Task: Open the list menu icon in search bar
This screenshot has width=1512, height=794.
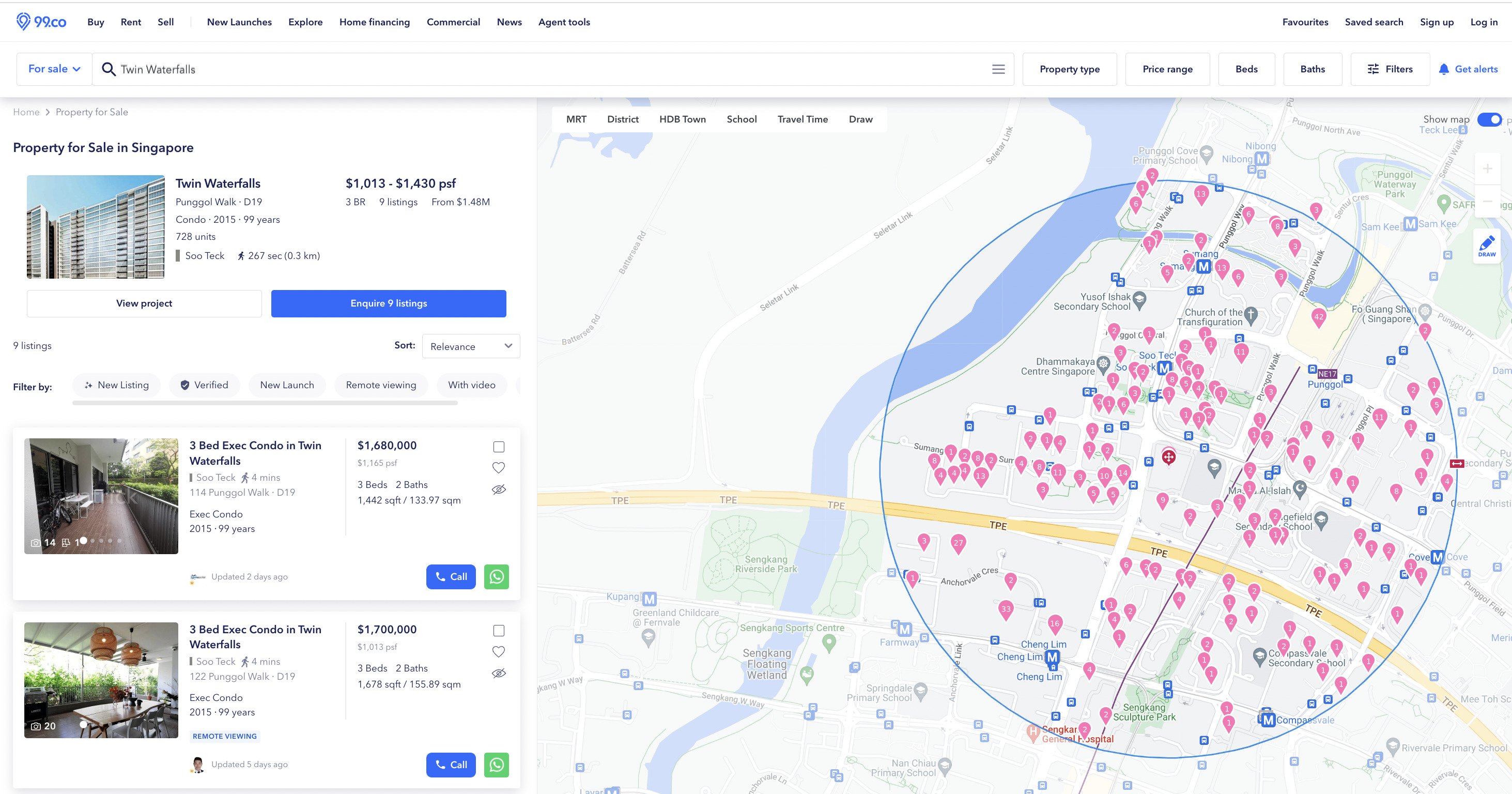Action: point(998,69)
